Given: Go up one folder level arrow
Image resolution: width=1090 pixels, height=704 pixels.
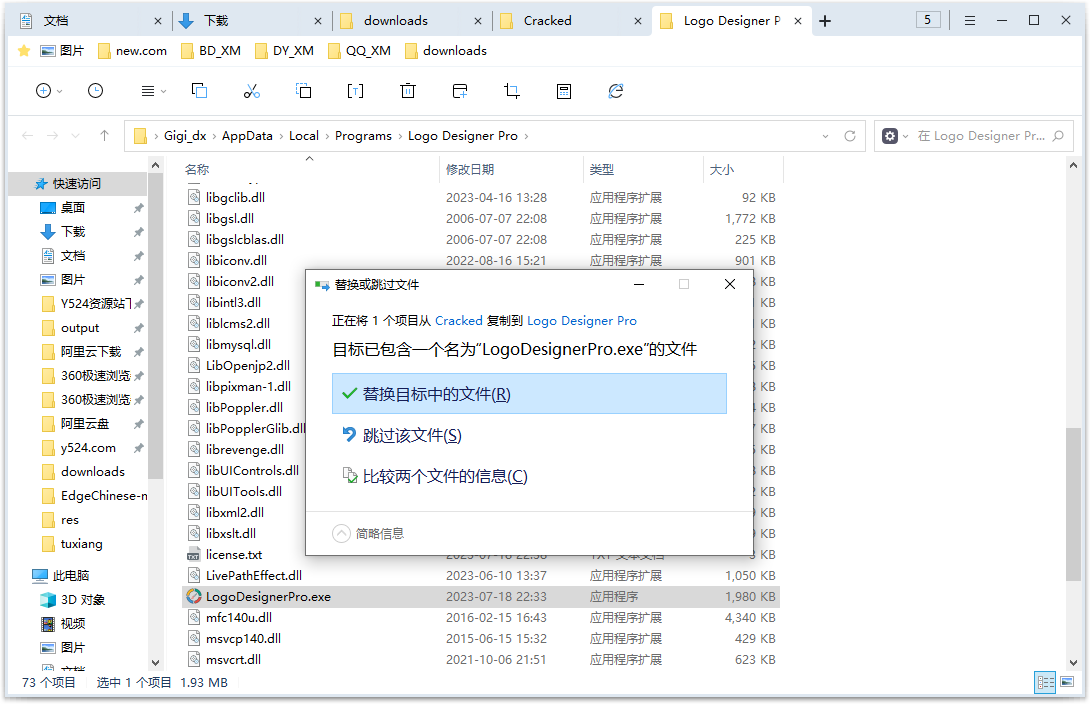Looking at the screenshot, I should point(104,136).
